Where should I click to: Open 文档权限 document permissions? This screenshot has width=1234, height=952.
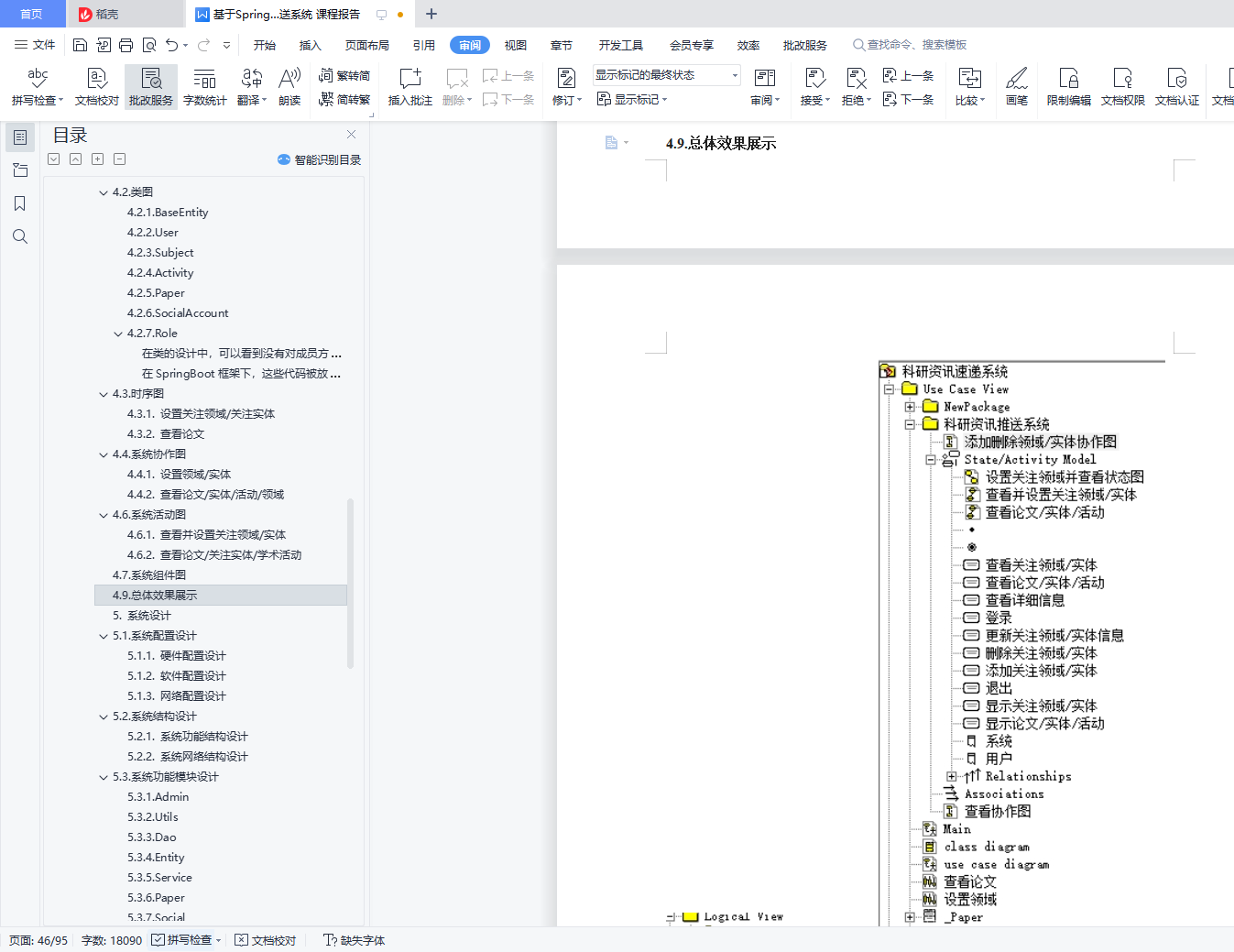pos(1123,87)
